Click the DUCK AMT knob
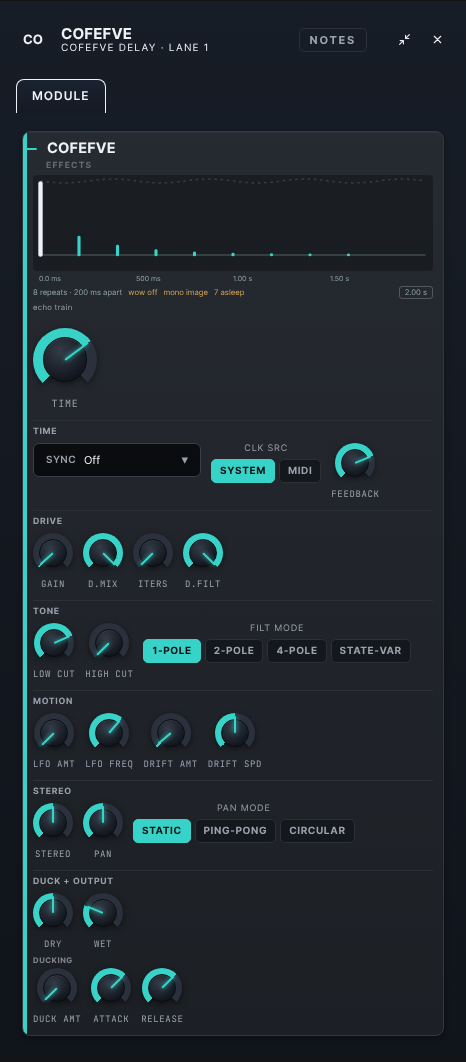 57,988
